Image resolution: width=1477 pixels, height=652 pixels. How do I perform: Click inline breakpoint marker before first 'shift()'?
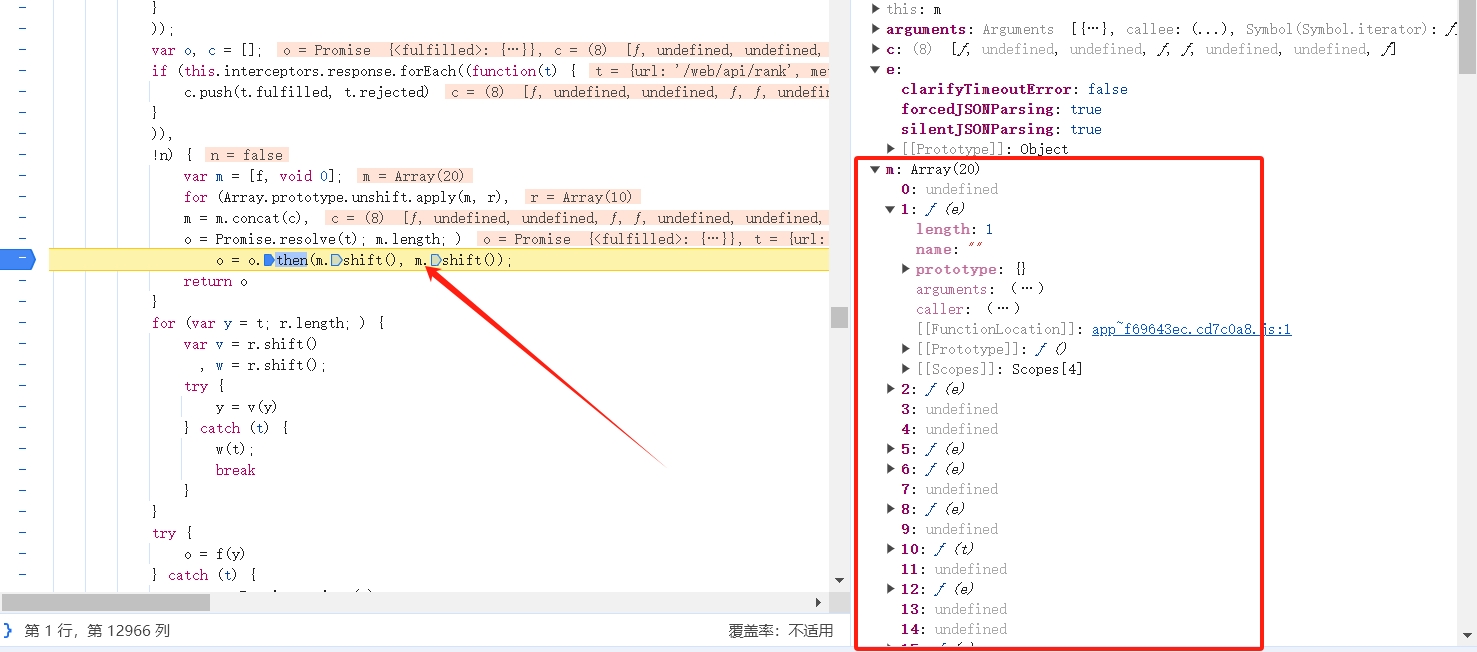pos(336,260)
